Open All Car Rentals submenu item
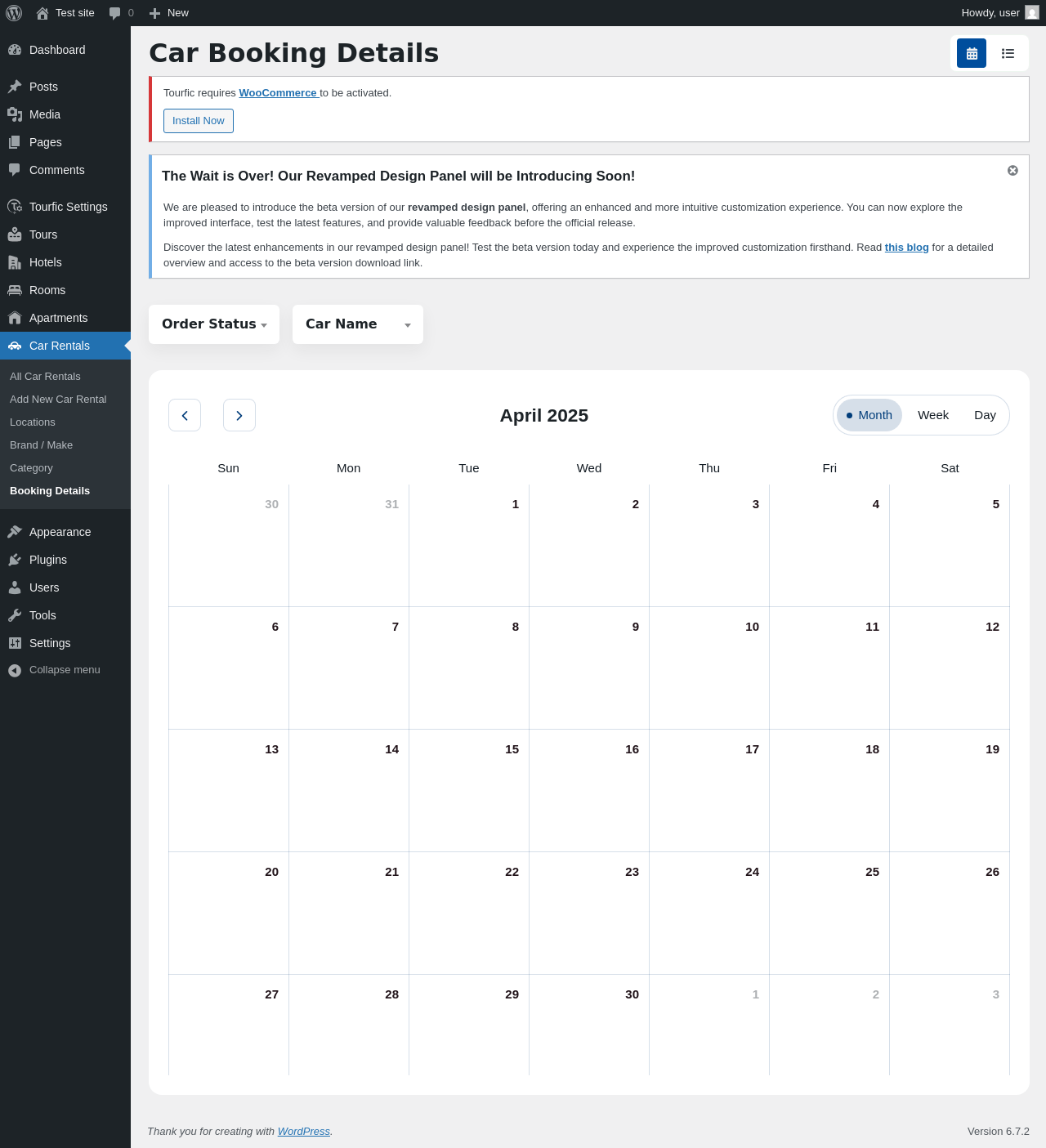Viewport: 1046px width, 1148px height. [x=45, y=377]
